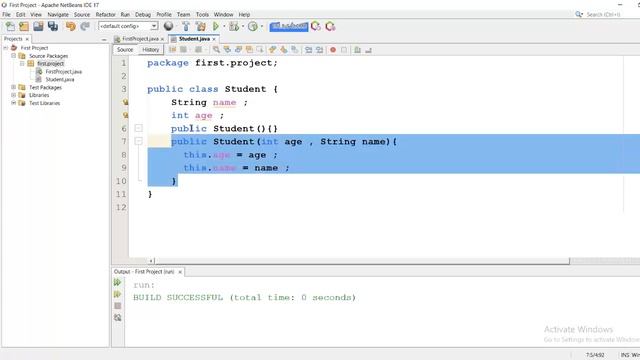The width and height of the screenshot is (640, 360).
Task: Click the Last Edit icon in editor toolbar
Action: tap(173, 50)
